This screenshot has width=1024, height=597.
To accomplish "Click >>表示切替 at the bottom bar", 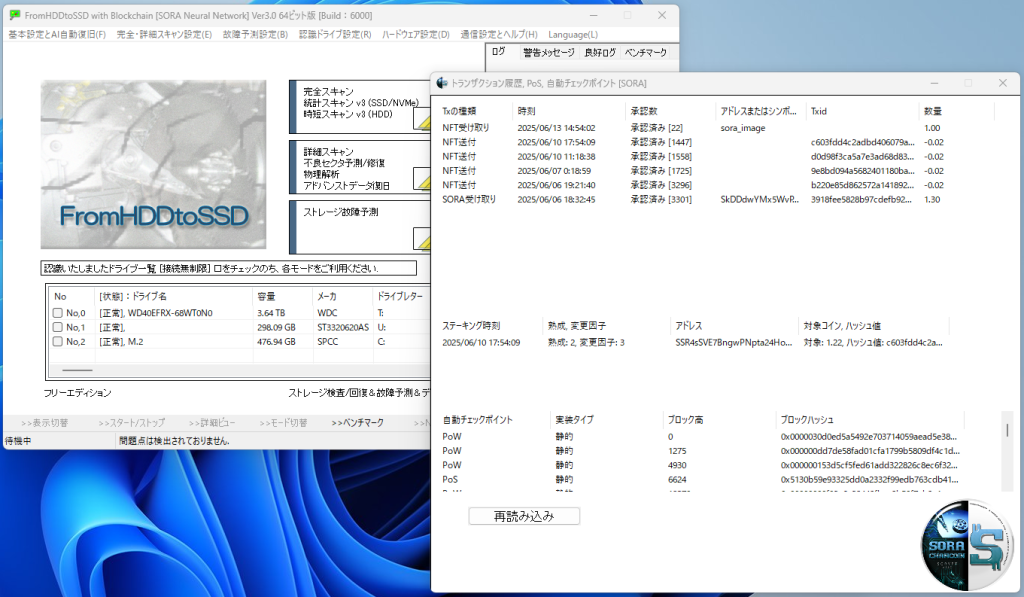I will tap(44, 423).
